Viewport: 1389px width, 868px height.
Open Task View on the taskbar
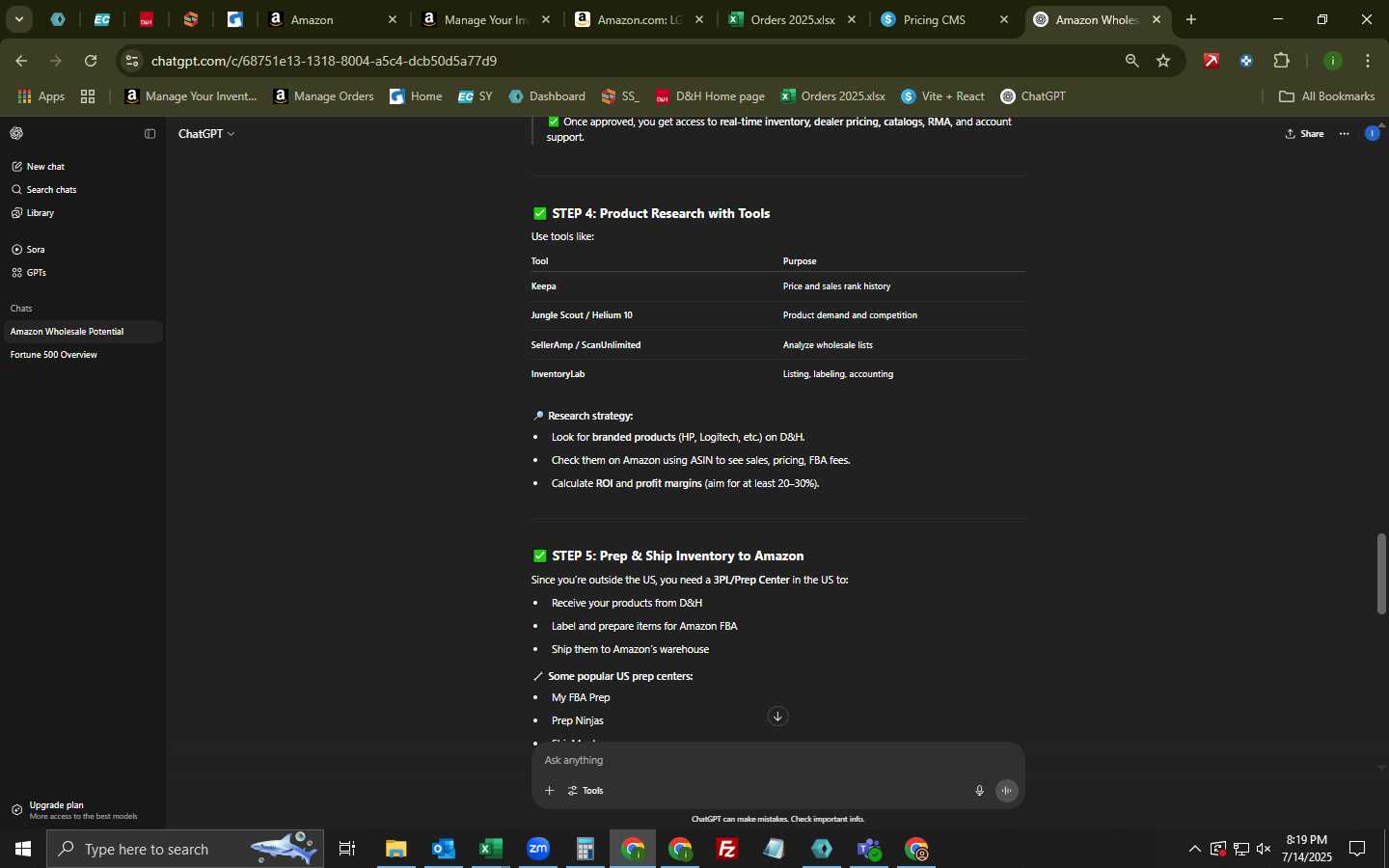point(347,849)
